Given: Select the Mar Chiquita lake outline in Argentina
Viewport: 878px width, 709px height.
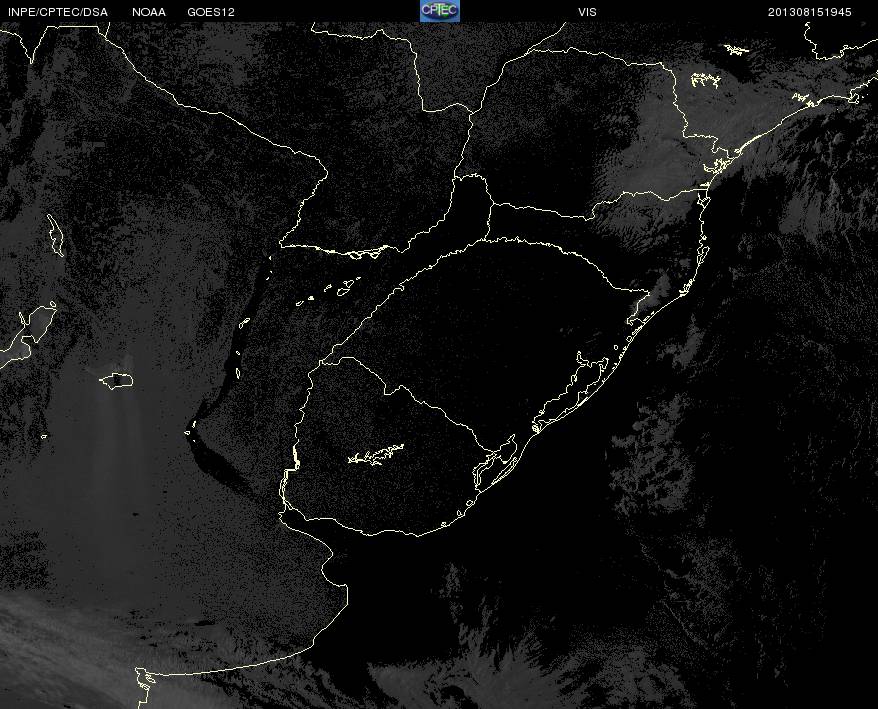Looking at the screenshot, I should 116,380.
